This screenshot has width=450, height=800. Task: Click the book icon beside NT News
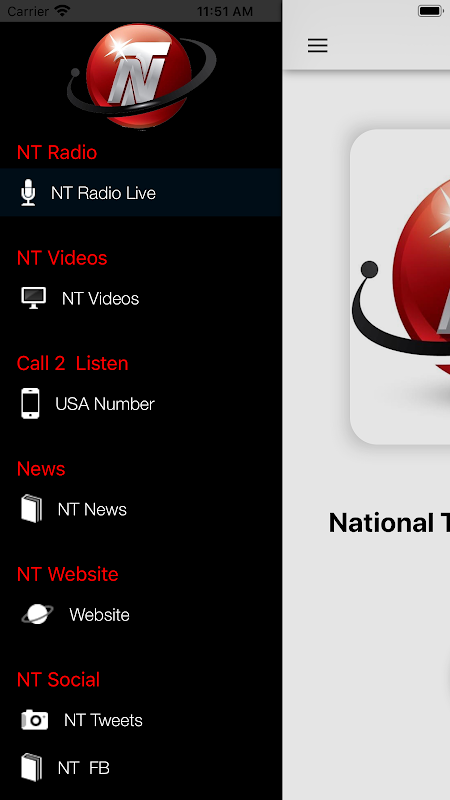pyautogui.click(x=32, y=509)
